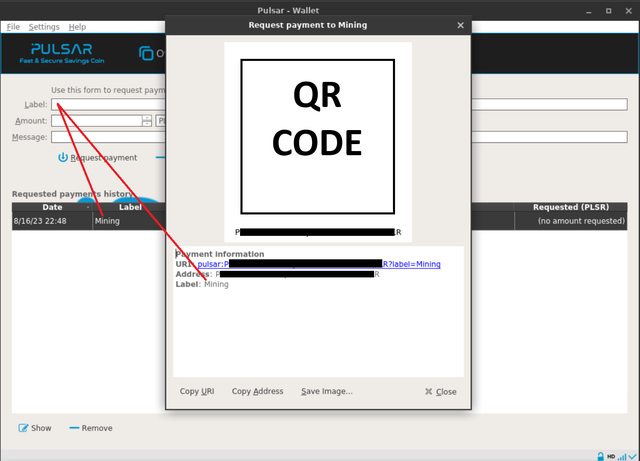
Task: Select the Overview tab icon in header
Action: (x=146, y=53)
